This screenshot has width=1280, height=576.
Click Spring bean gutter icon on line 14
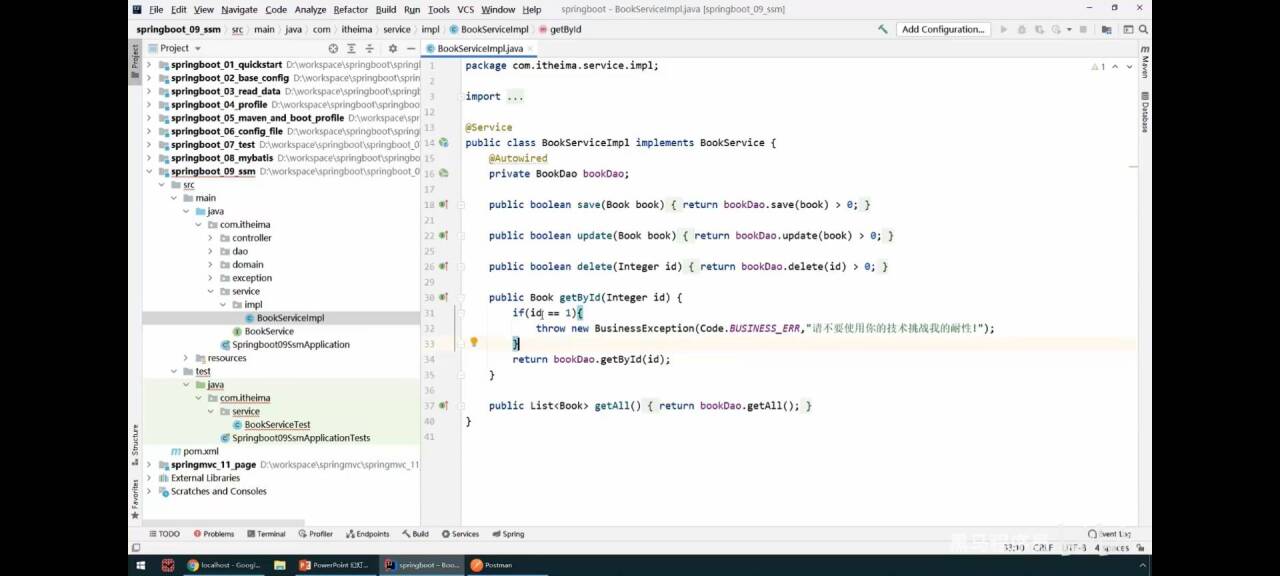click(443, 143)
